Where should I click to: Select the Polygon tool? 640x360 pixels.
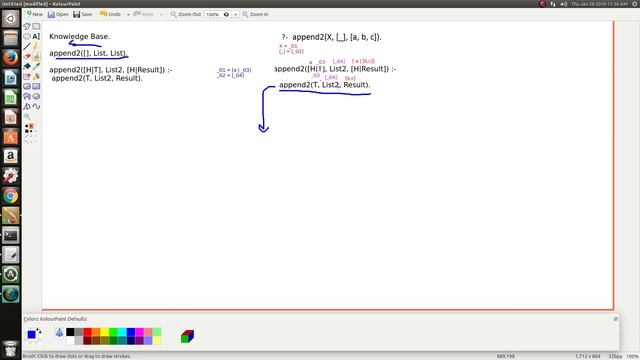(27, 96)
